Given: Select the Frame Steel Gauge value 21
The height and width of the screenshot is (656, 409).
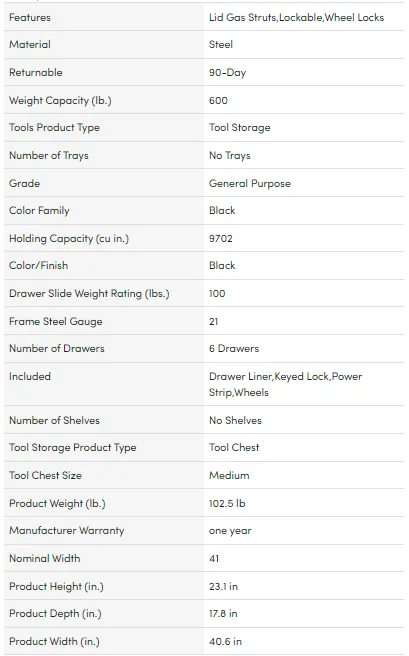Looking at the screenshot, I should [214, 321].
